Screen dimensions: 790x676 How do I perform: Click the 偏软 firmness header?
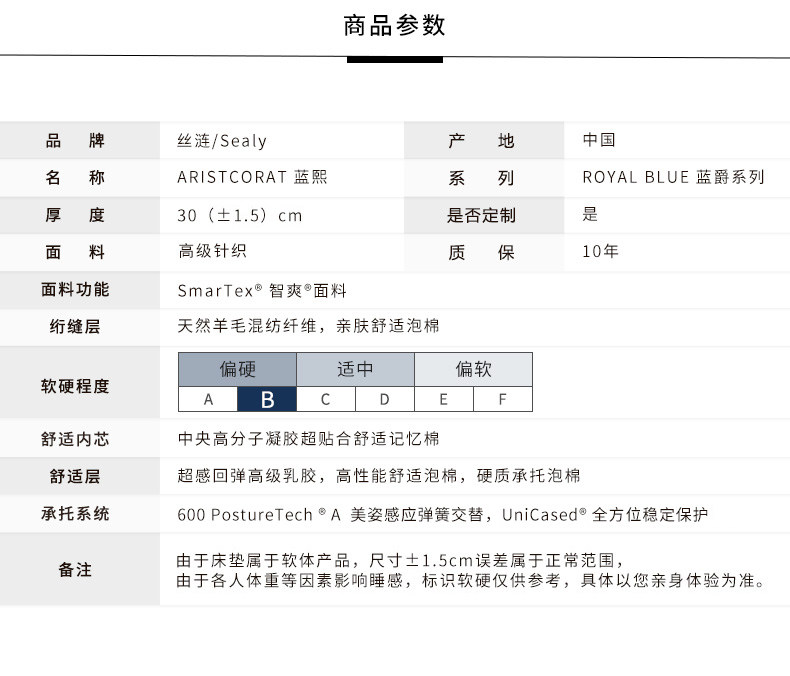coord(474,369)
